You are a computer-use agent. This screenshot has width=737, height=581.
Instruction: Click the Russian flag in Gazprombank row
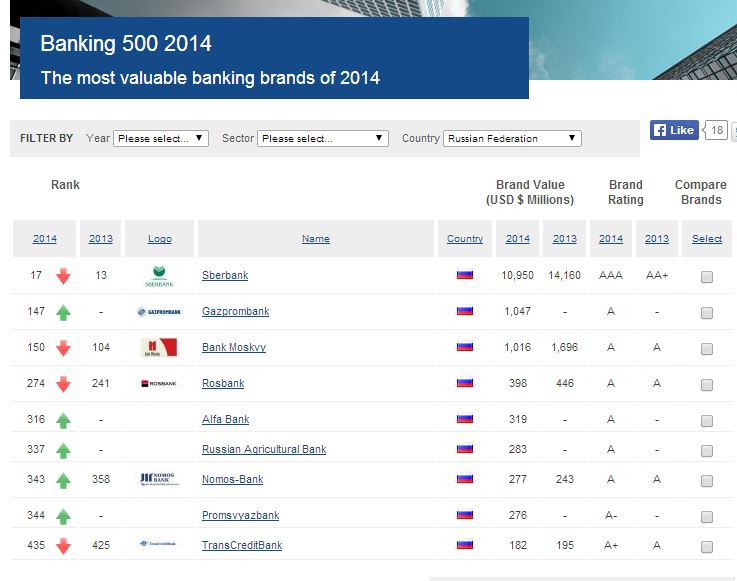[x=465, y=311]
